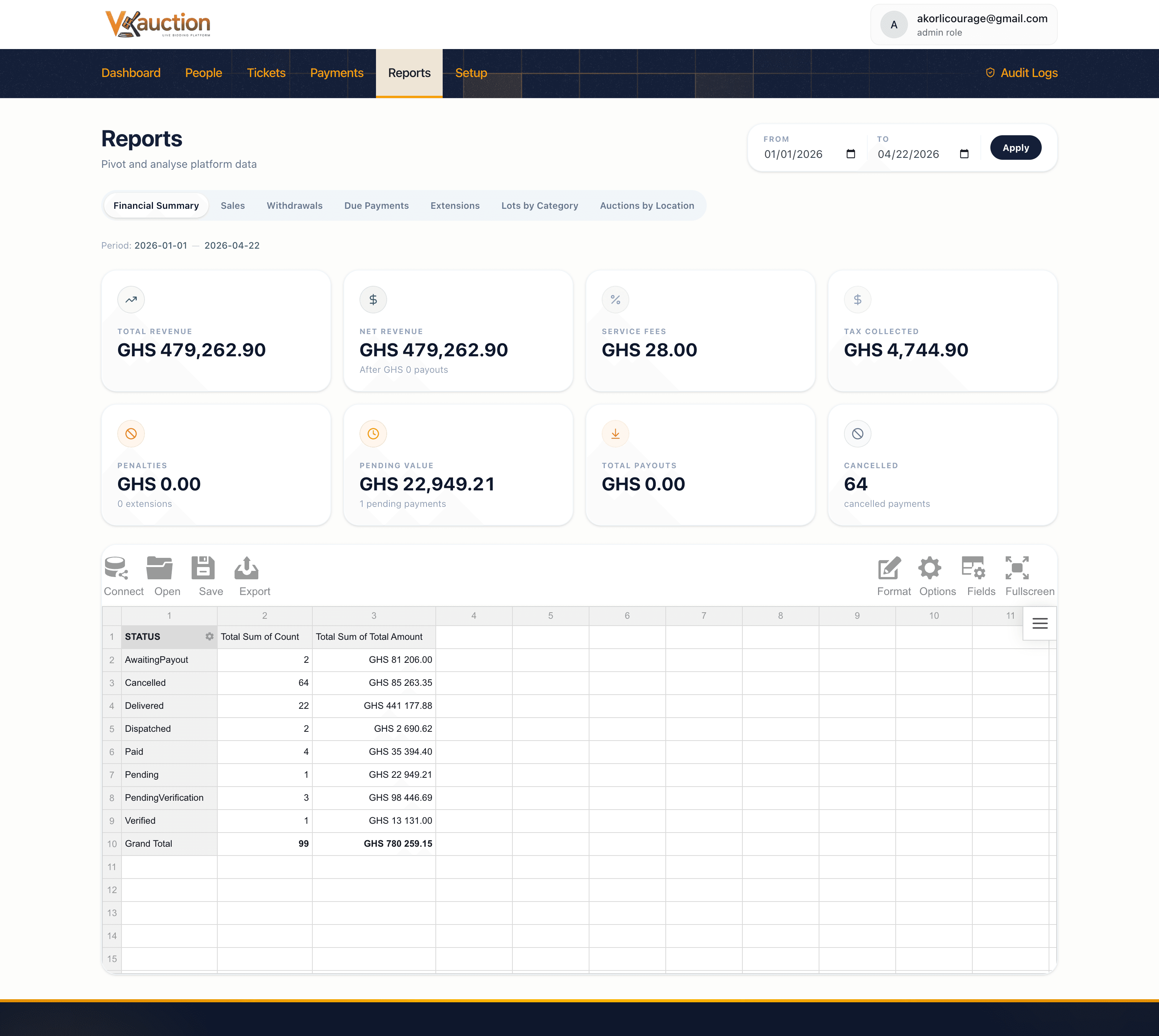
Task: Click the Audit Logs shield icon
Action: (990, 73)
